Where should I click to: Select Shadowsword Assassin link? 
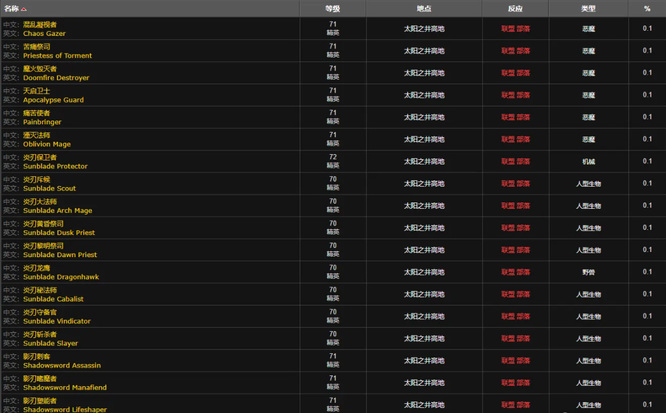61,365
